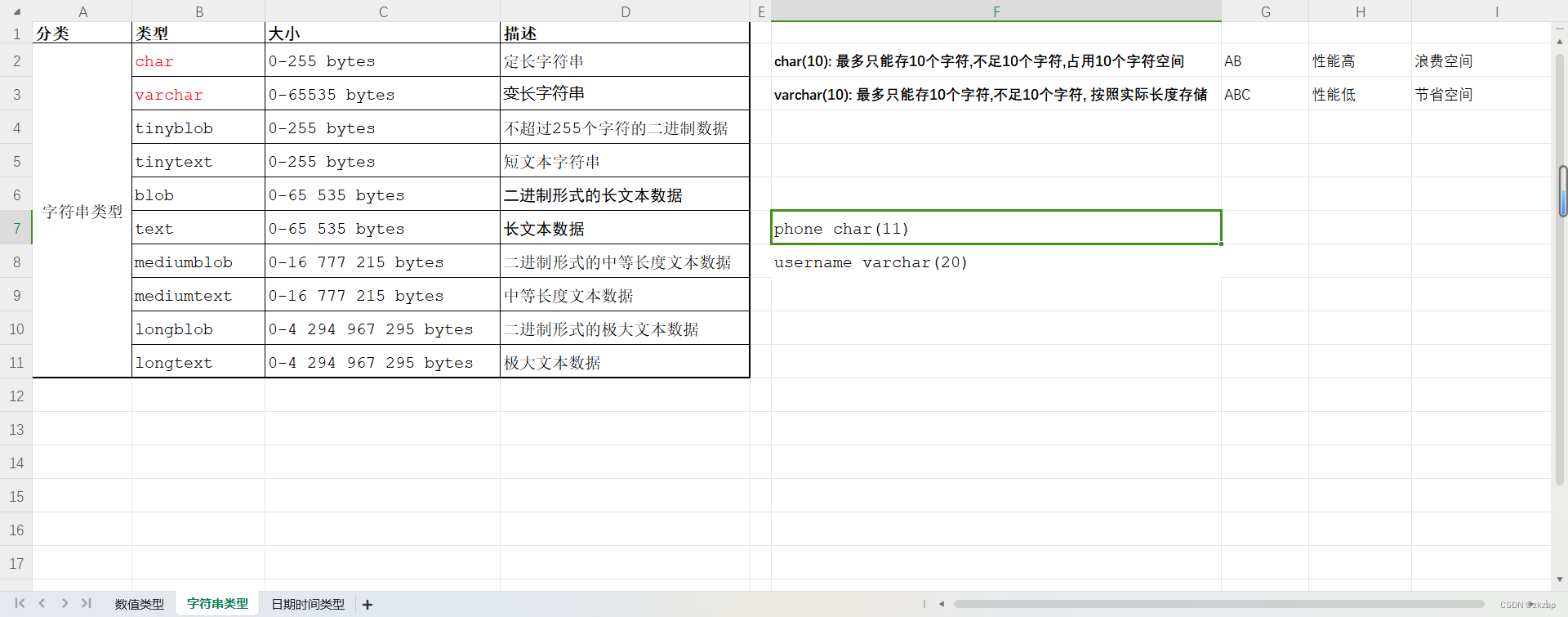The image size is (1568, 617).
Task: Select the 分类 header cell
Action: (x=82, y=34)
